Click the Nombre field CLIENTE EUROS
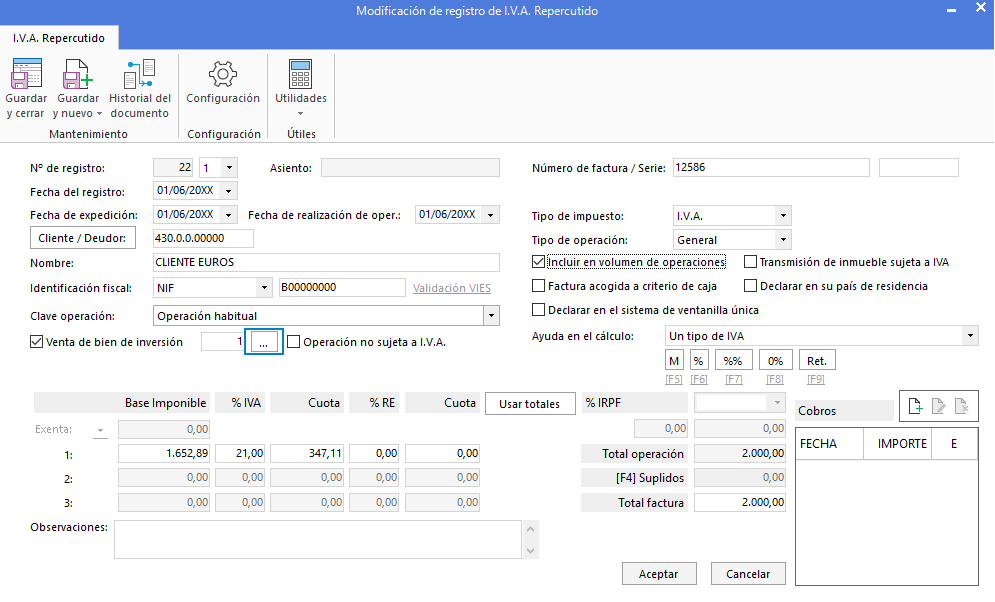Viewport: 995px width, 602px height. click(326, 263)
